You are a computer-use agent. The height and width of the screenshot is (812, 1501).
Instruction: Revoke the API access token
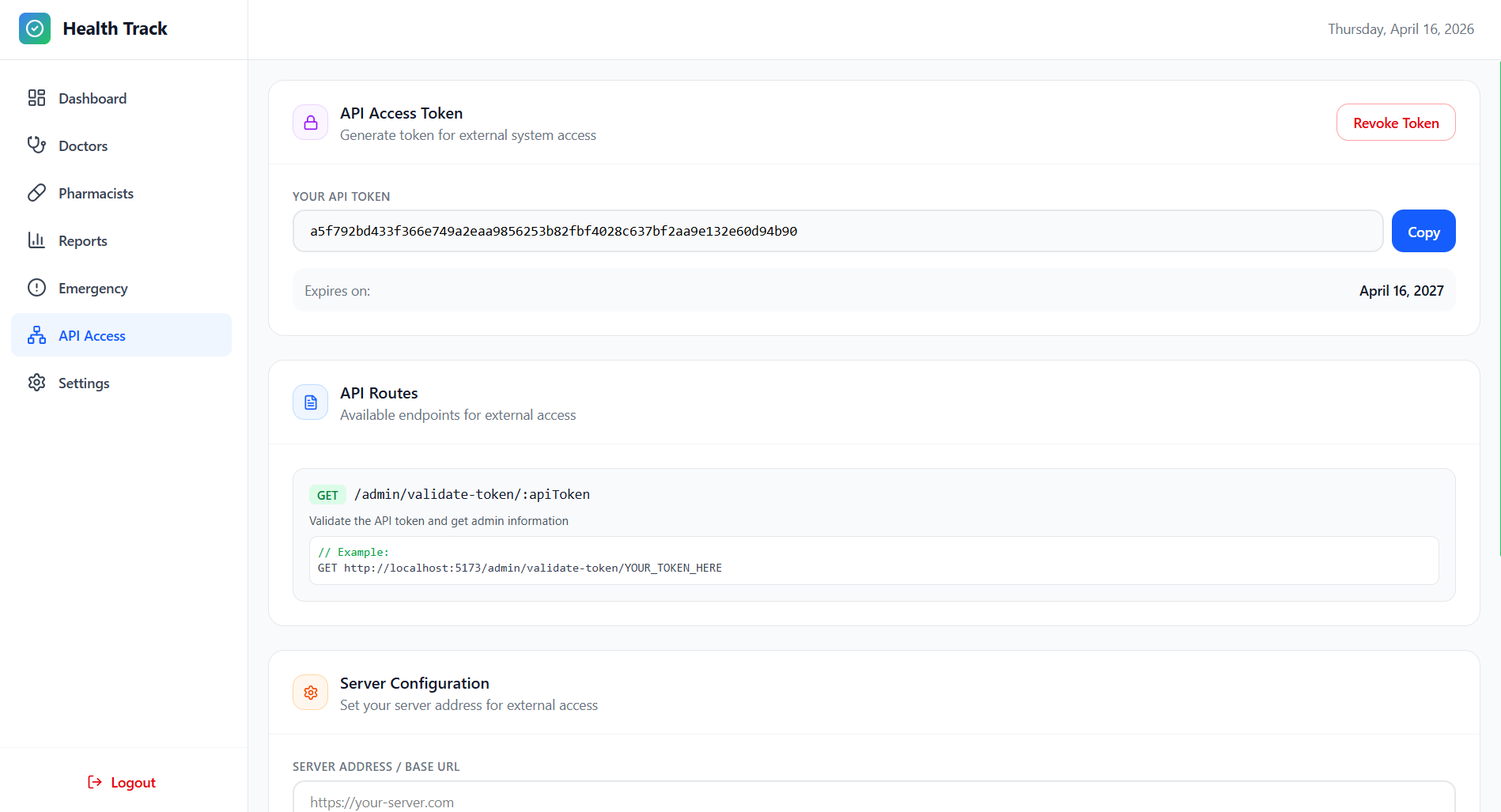1395,122
